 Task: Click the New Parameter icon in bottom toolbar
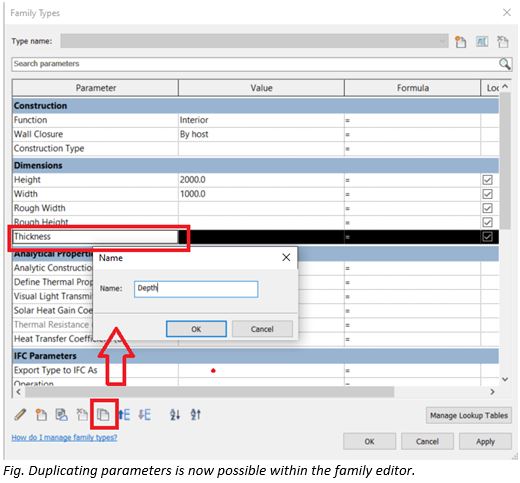41,415
